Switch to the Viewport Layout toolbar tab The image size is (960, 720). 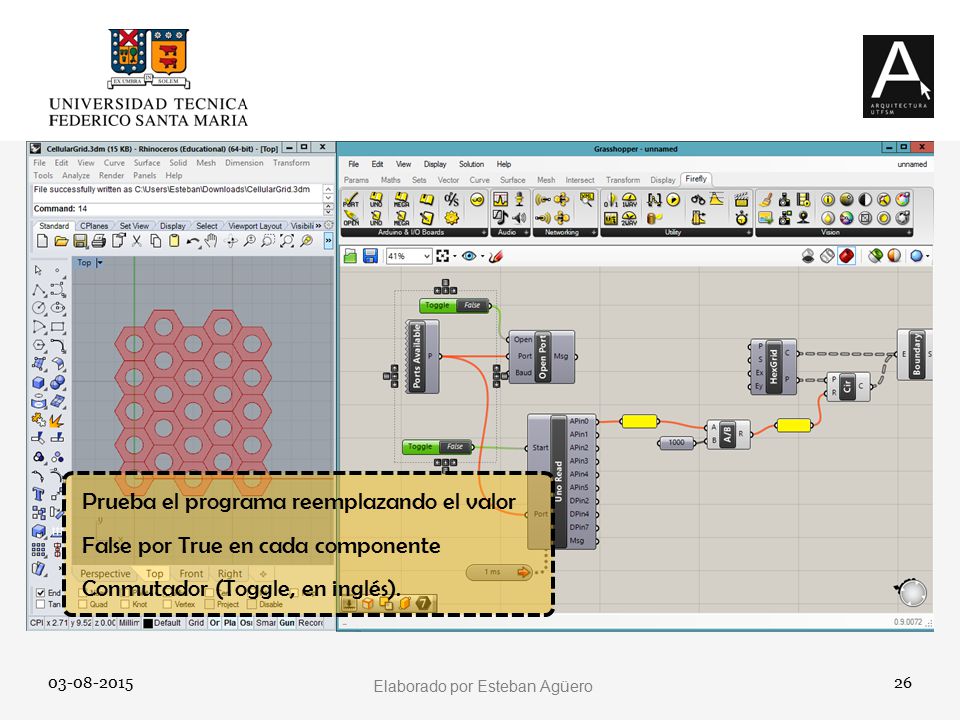[255, 226]
